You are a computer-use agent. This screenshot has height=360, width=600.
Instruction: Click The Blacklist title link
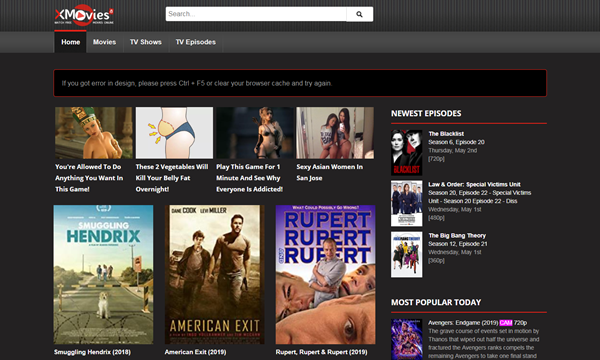click(x=446, y=134)
